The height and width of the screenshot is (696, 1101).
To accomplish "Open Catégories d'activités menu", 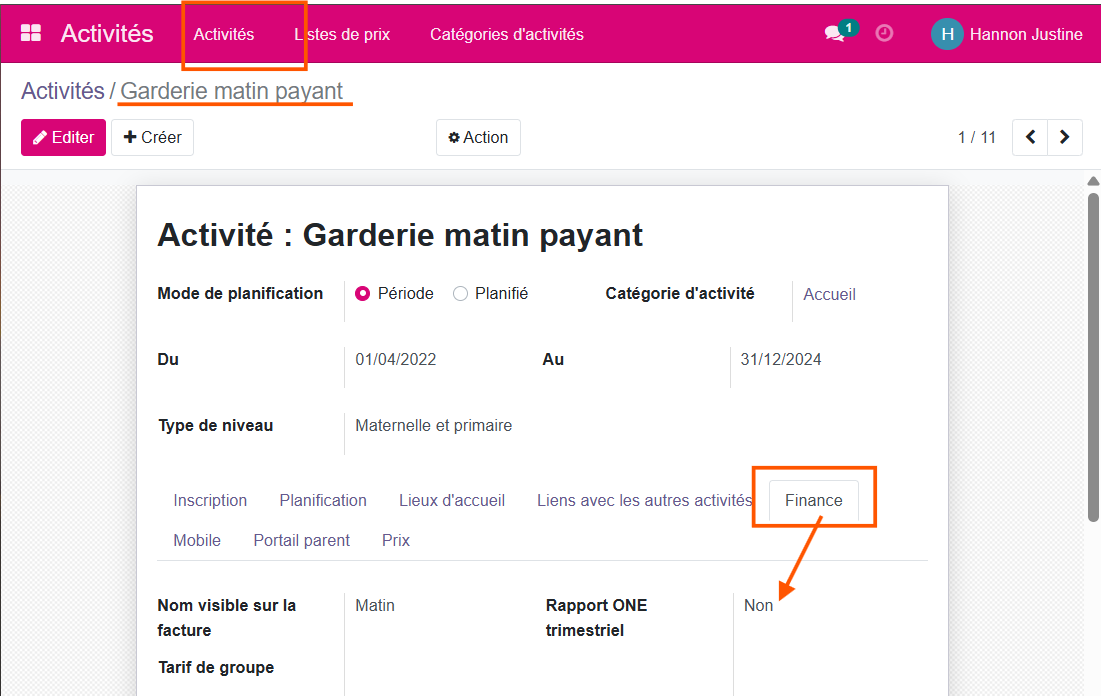I will click(x=506, y=34).
